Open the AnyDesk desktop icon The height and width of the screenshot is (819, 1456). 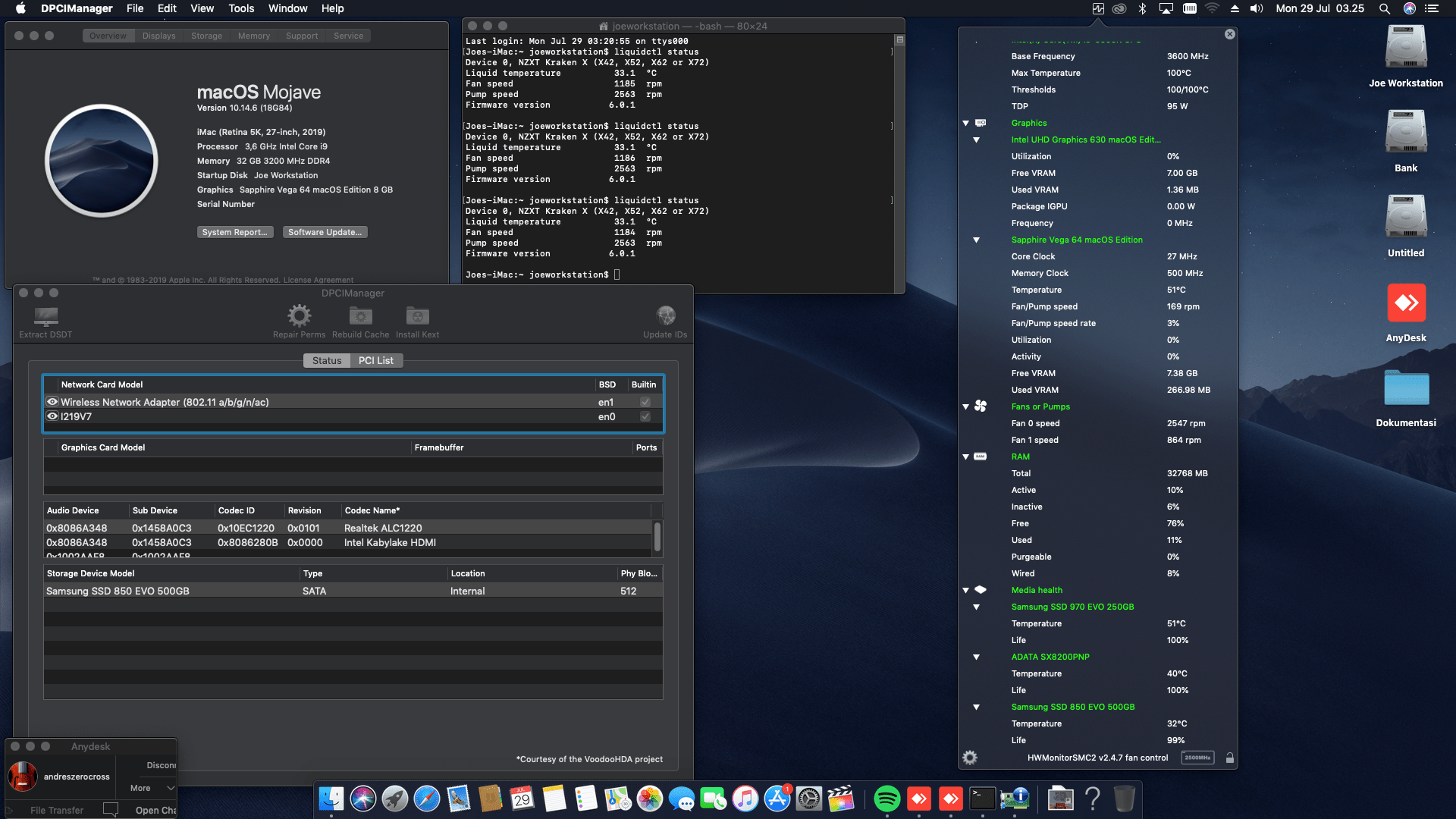click(x=1406, y=303)
